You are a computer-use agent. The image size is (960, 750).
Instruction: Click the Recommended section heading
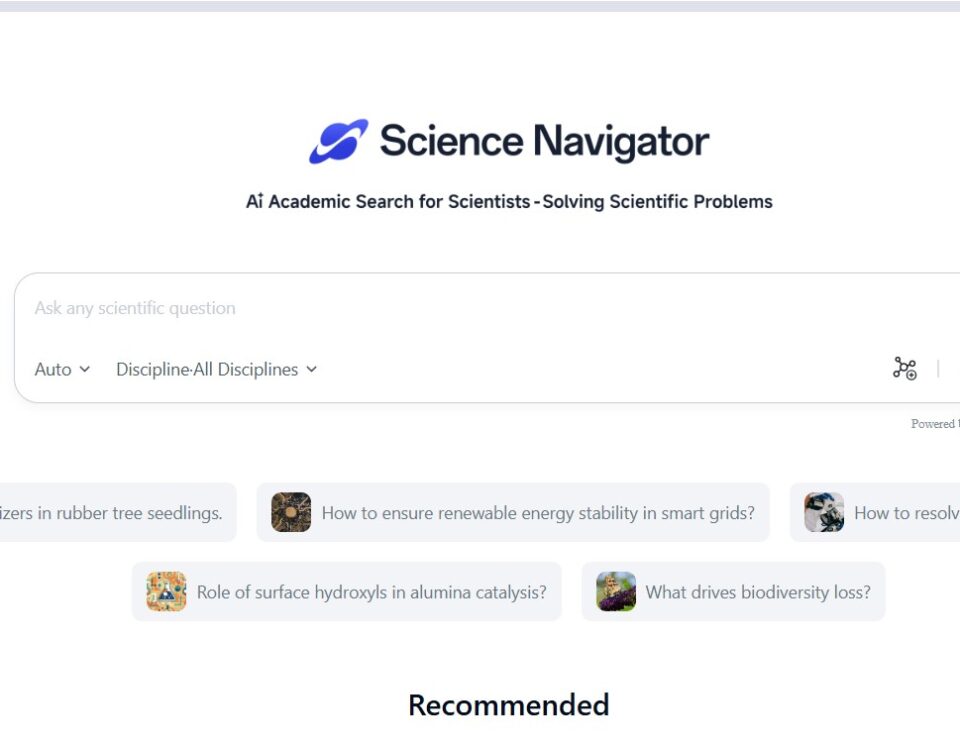click(x=509, y=705)
